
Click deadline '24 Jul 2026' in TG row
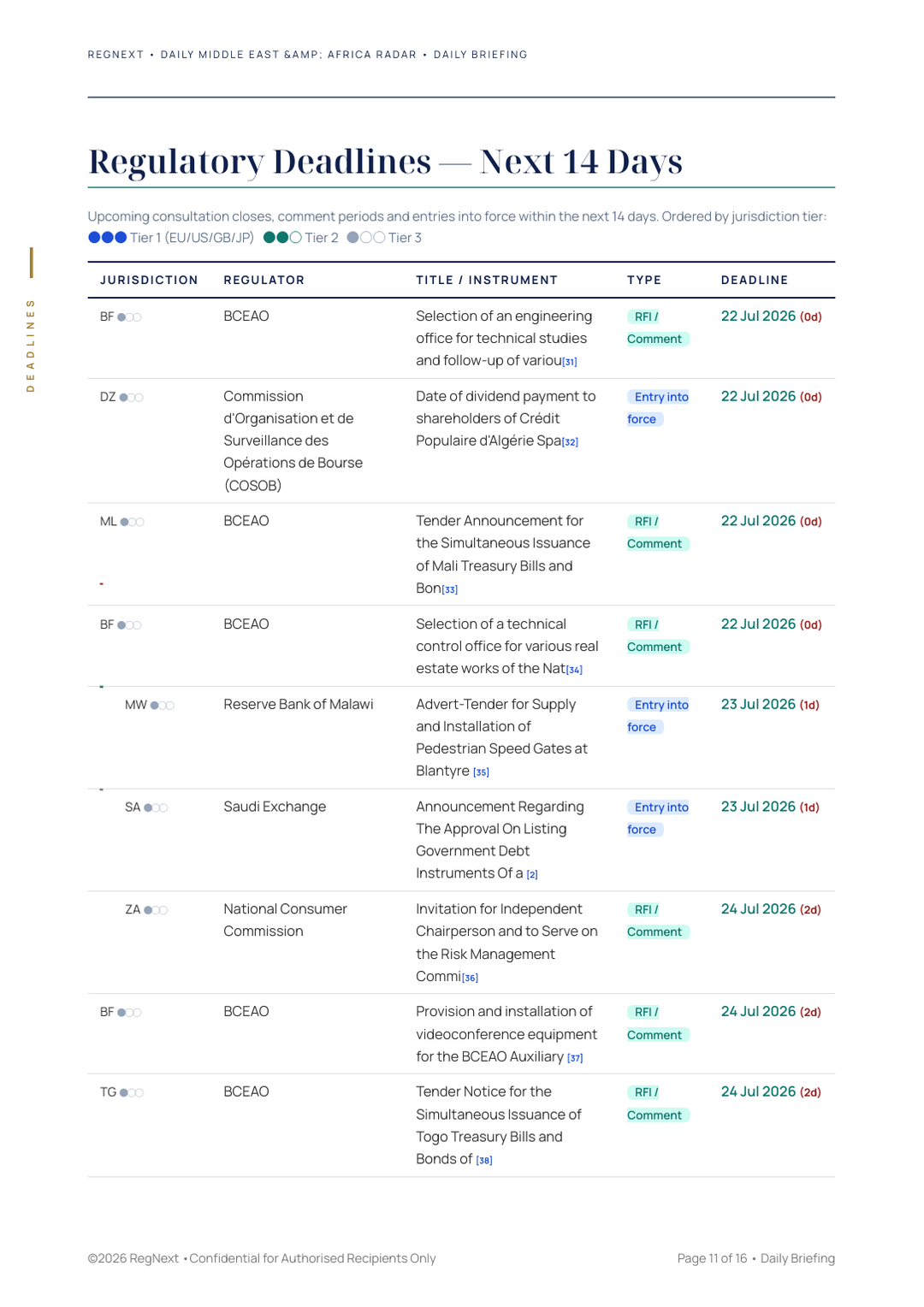[758, 1092]
